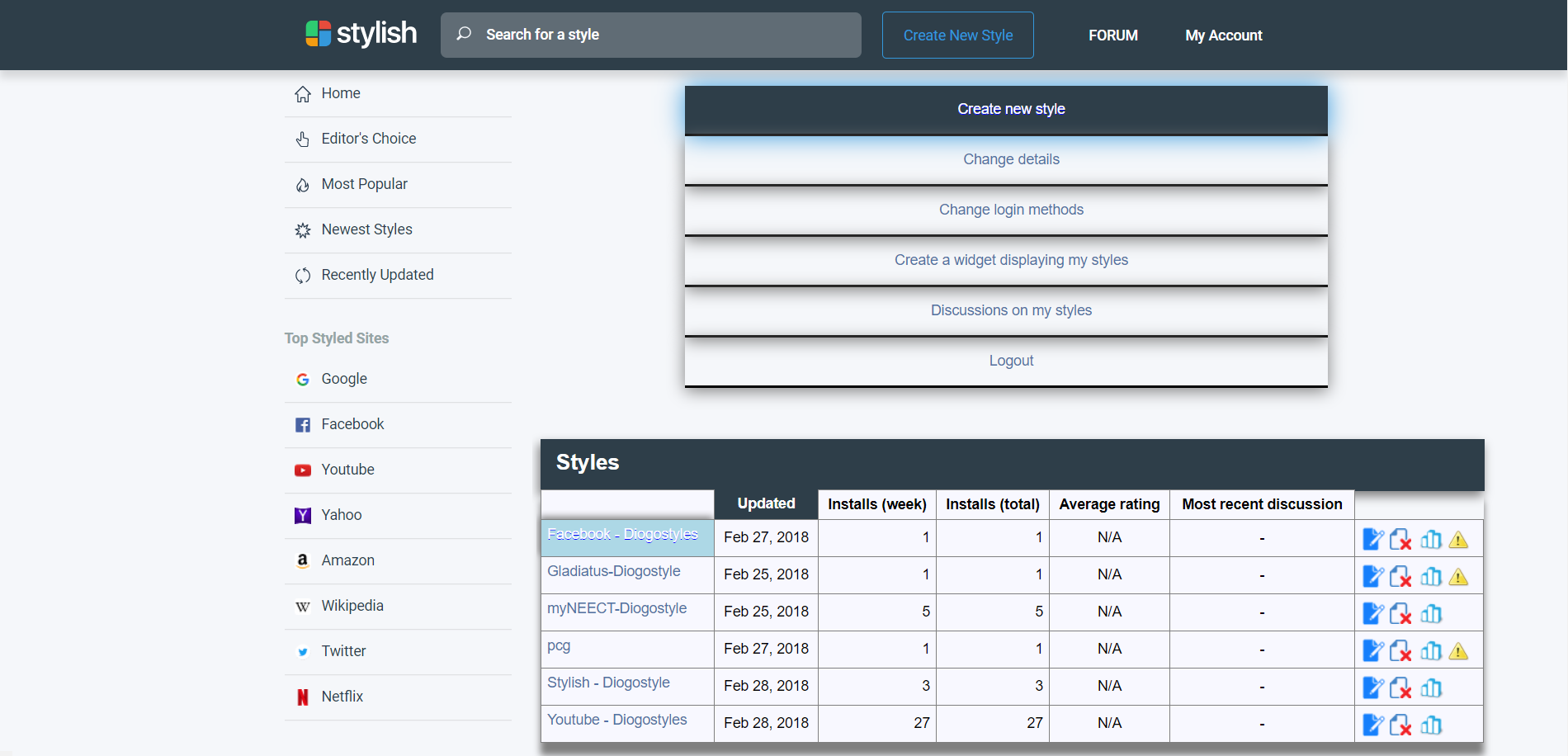
Task: Click the warning triangle on the pcg row
Action: 1458,651
